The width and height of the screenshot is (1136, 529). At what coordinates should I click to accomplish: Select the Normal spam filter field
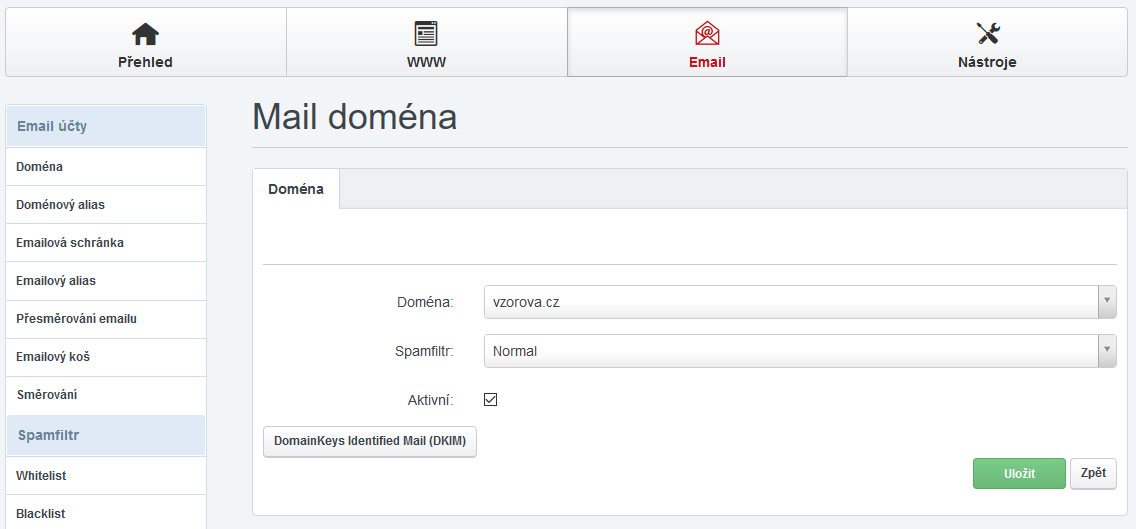pyautogui.click(x=790, y=351)
